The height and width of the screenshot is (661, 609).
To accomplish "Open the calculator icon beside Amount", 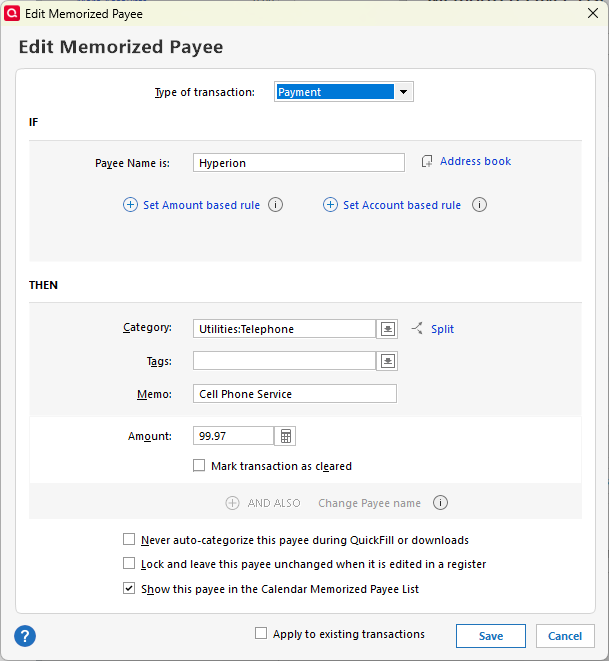I will click(286, 436).
